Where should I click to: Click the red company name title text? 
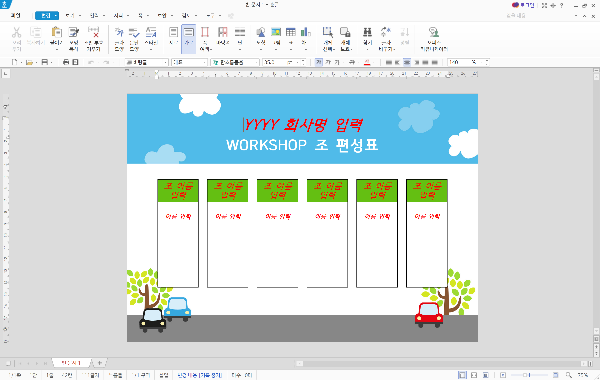coord(303,125)
